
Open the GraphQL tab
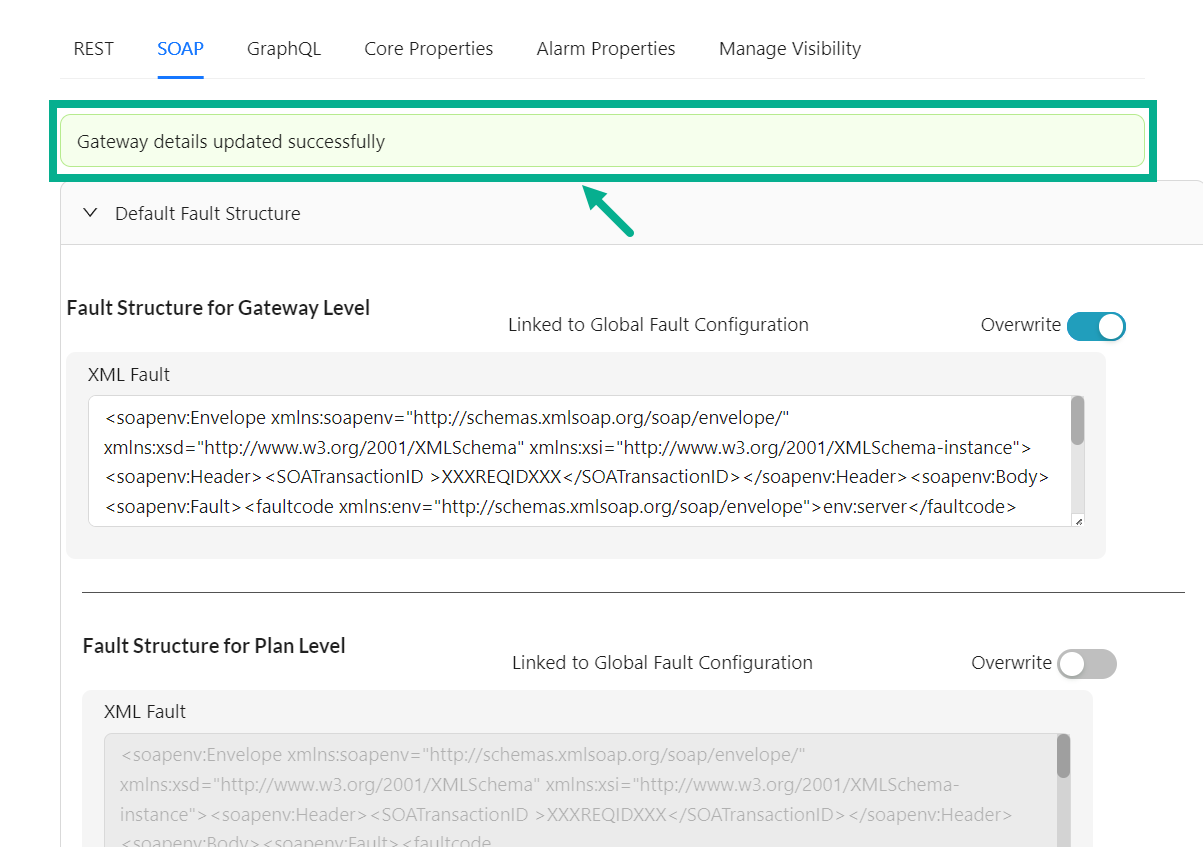(284, 49)
